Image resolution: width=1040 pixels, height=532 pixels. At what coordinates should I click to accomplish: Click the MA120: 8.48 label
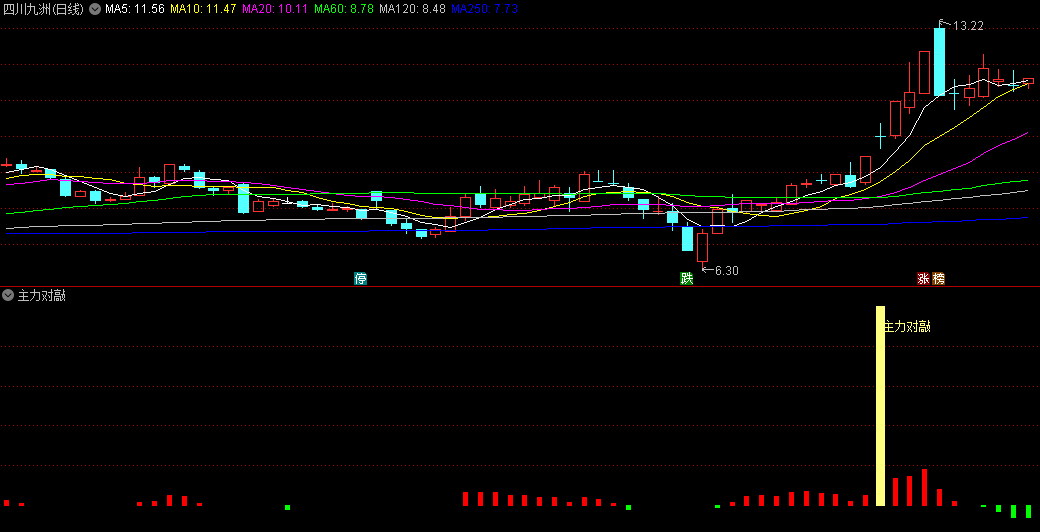412,9
